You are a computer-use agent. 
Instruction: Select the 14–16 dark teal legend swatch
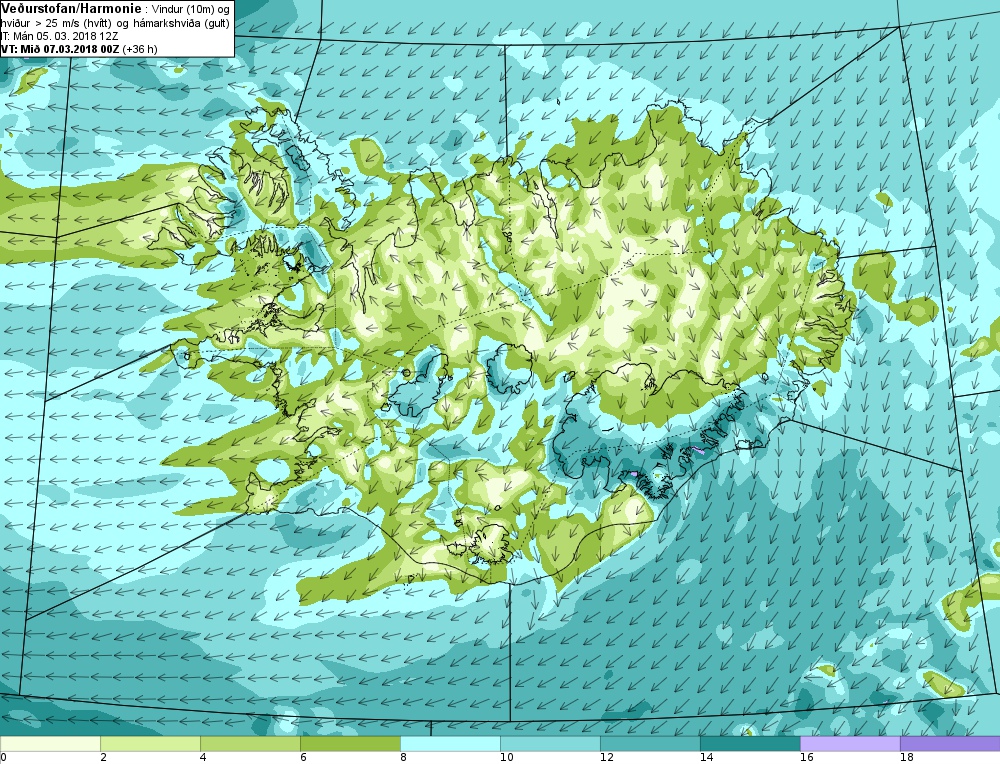pos(751,744)
